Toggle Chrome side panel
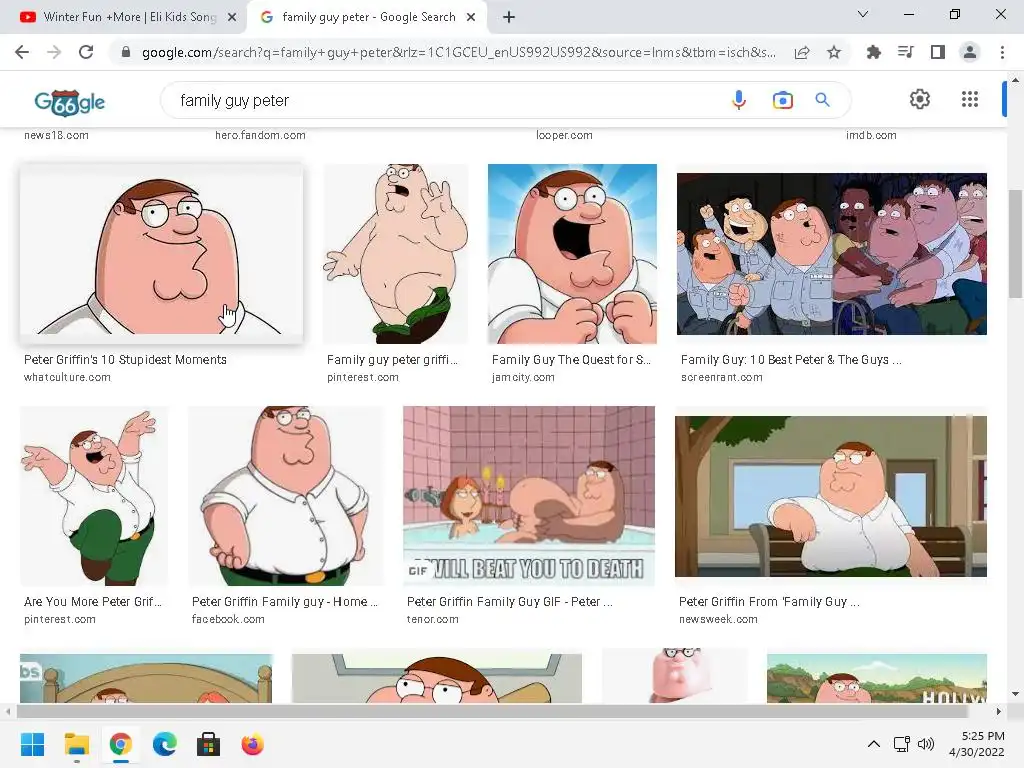The image size is (1024, 768). click(x=938, y=52)
